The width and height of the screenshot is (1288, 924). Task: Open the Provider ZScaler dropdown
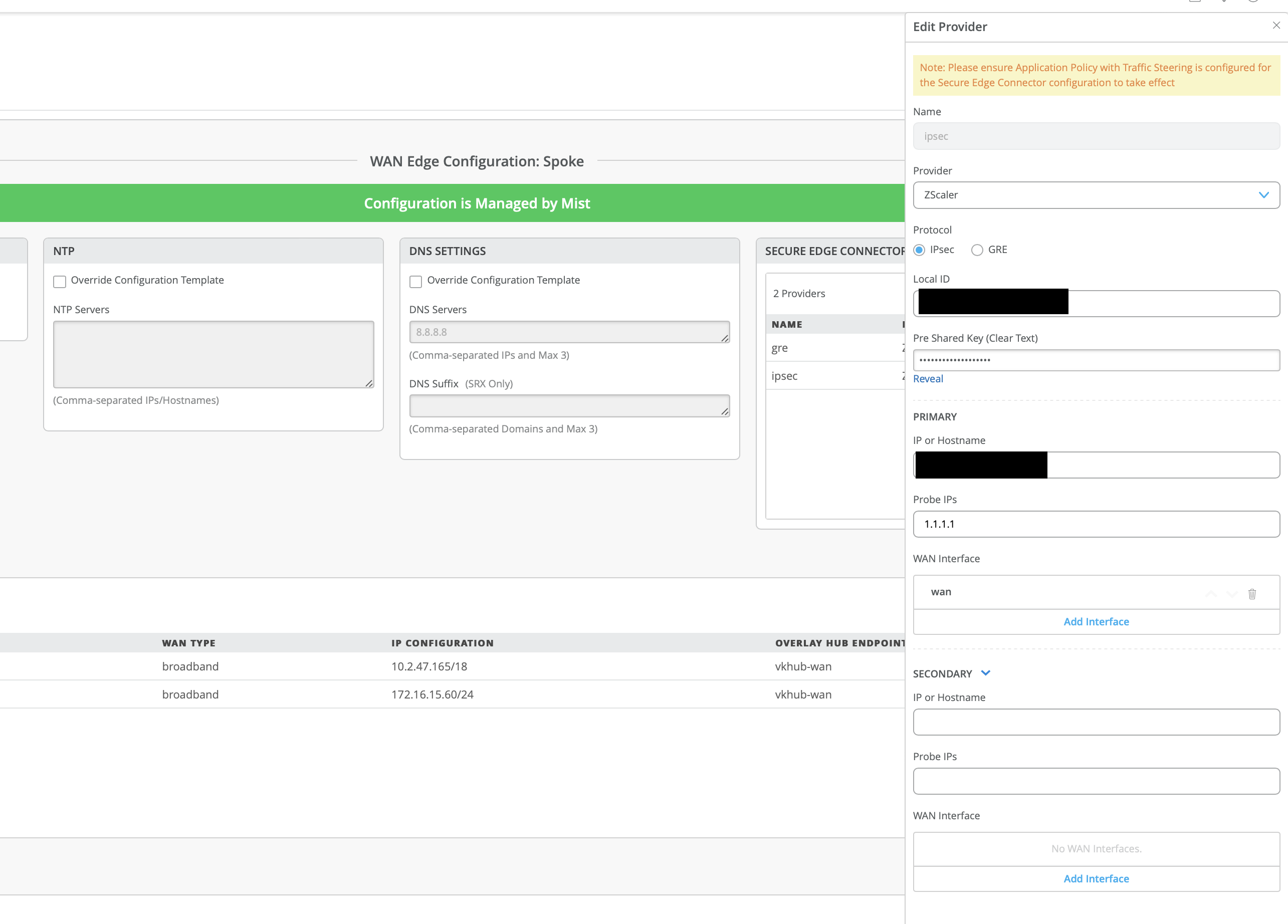1096,195
